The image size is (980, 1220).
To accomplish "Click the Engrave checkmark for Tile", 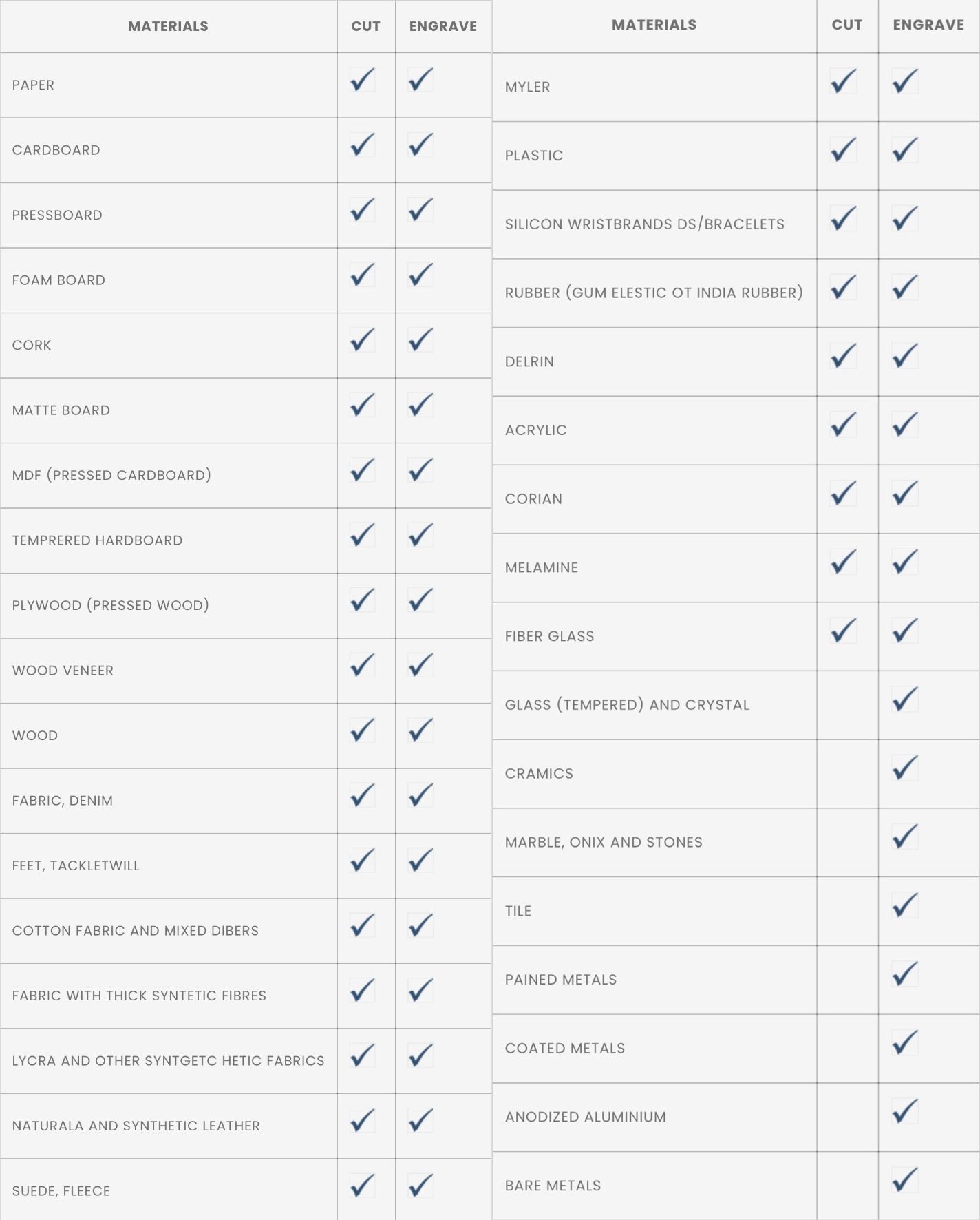I will point(905,905).
